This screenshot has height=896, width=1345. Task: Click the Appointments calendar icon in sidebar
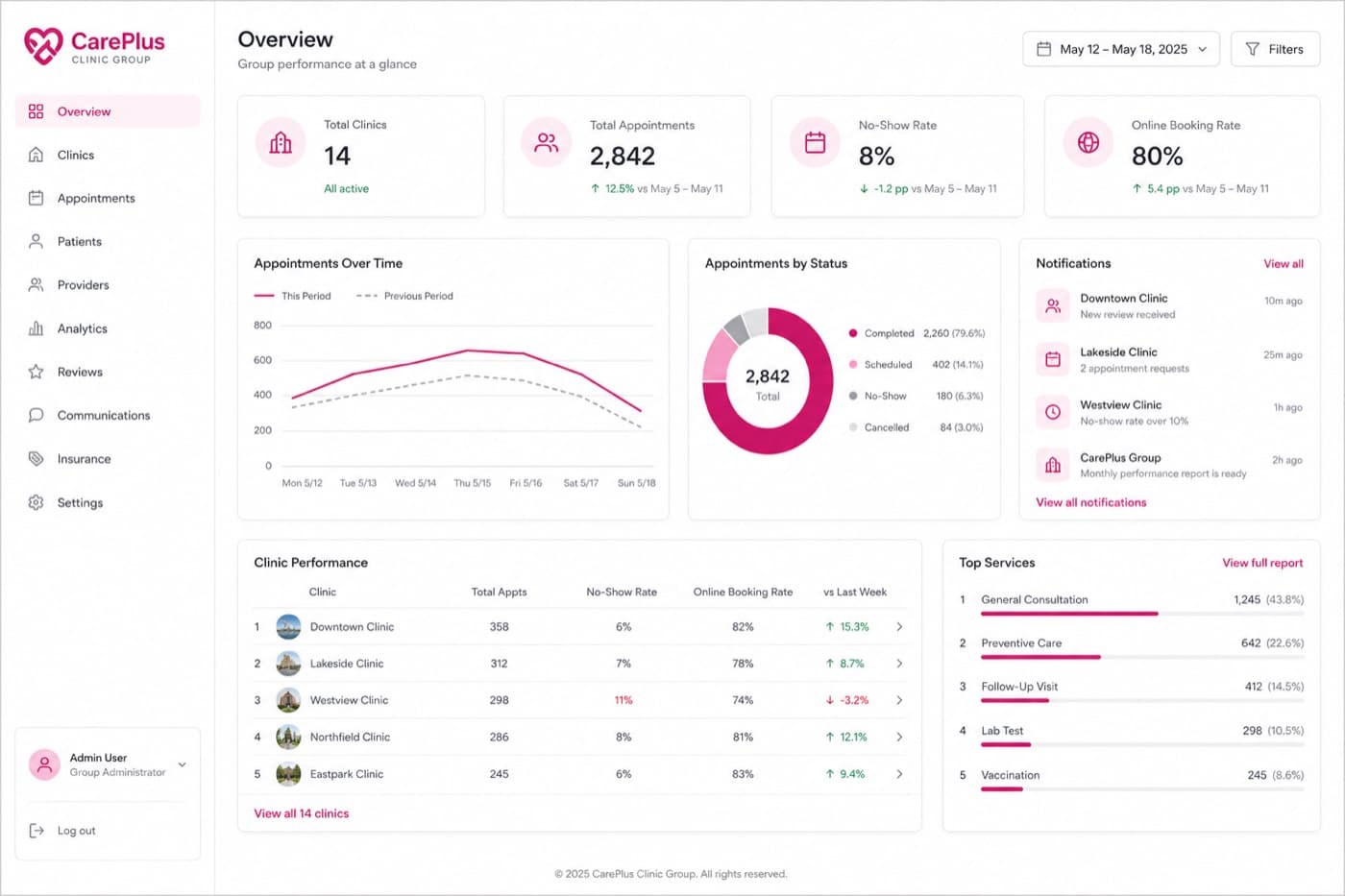pyautogui.click(x=36, y=198)
